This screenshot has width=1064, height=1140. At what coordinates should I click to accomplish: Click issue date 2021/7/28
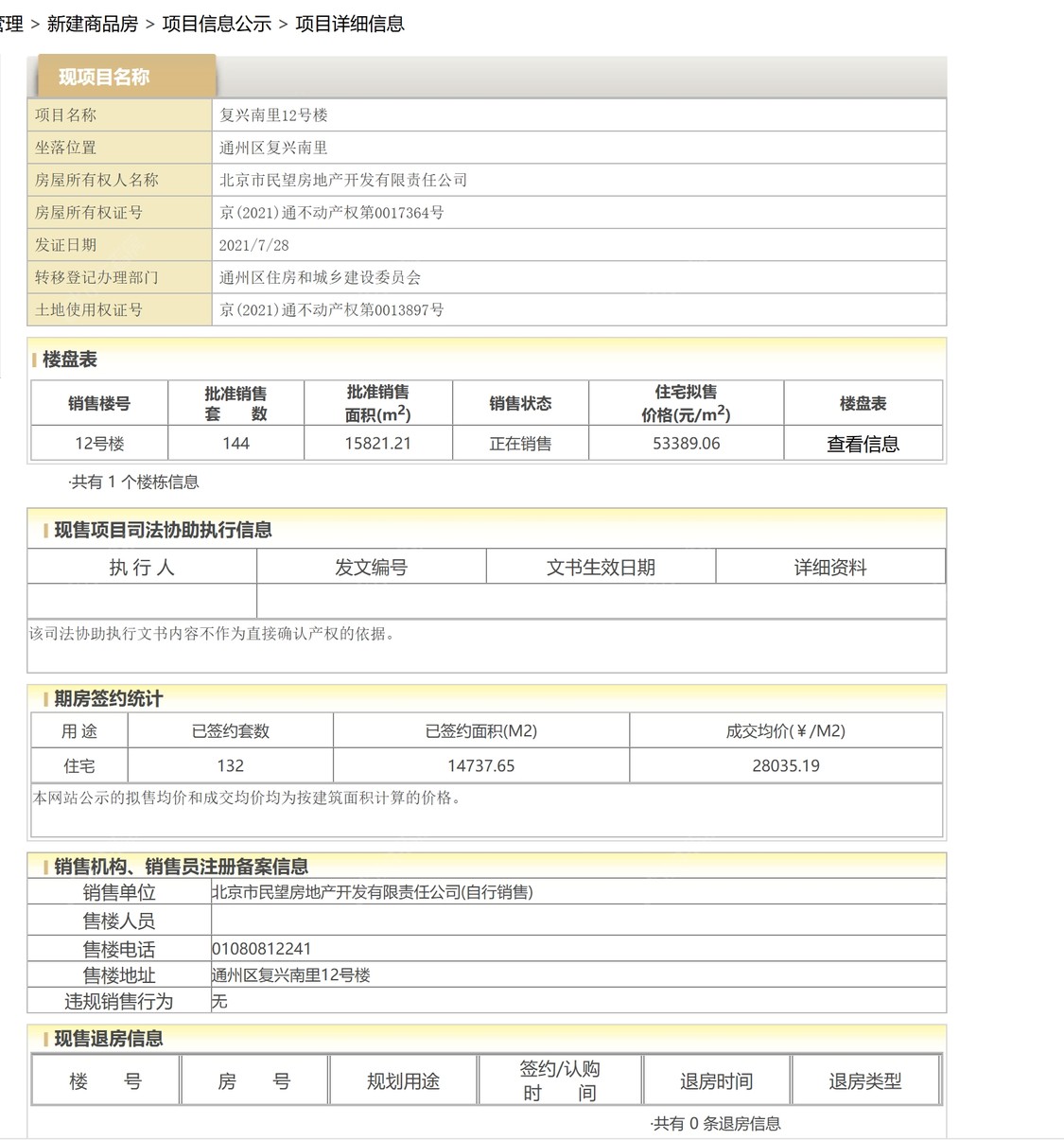click(x=253, y=245)
